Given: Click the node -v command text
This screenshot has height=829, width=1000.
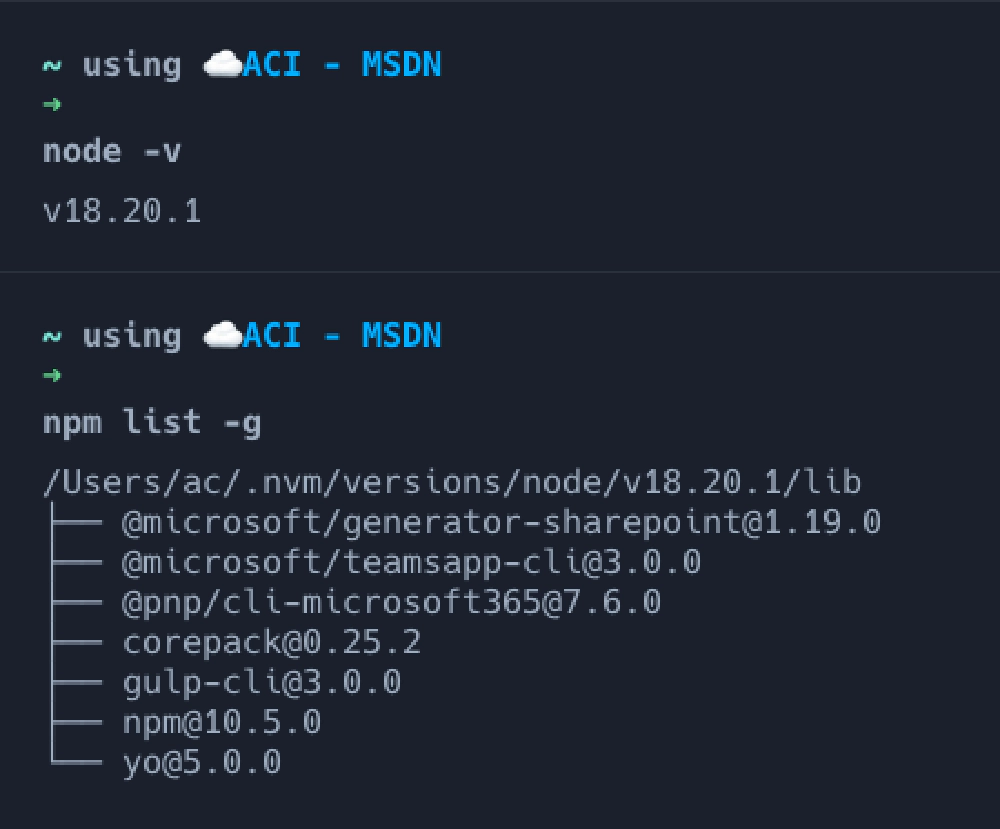Looking at the screenshot, I should (x=112, y=152).
